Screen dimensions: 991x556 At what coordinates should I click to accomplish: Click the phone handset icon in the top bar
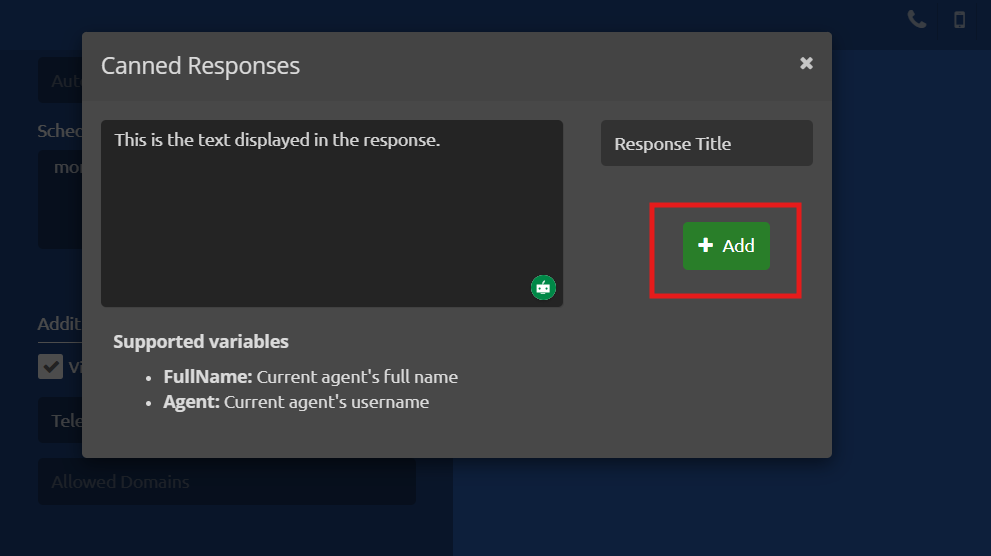click(x=916, y=19)
